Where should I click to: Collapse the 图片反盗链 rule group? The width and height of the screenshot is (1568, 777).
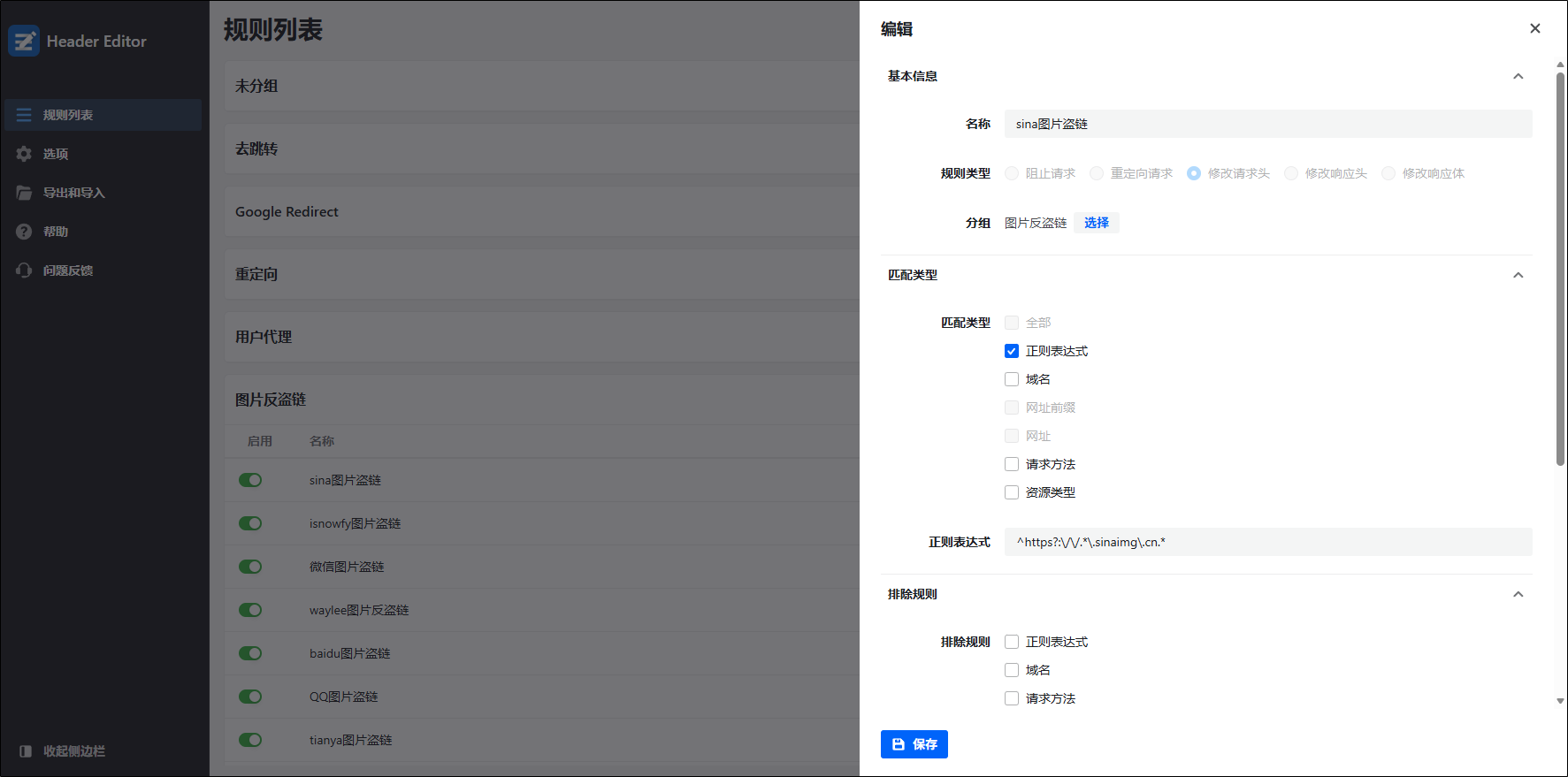coord(542,400)
